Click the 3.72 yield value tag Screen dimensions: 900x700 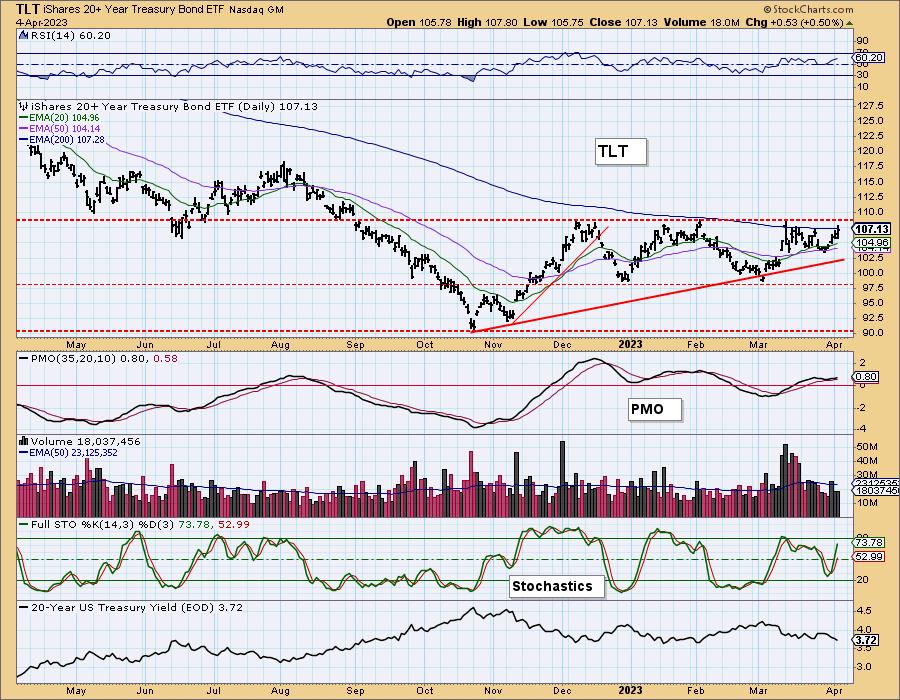pos(866,640)
